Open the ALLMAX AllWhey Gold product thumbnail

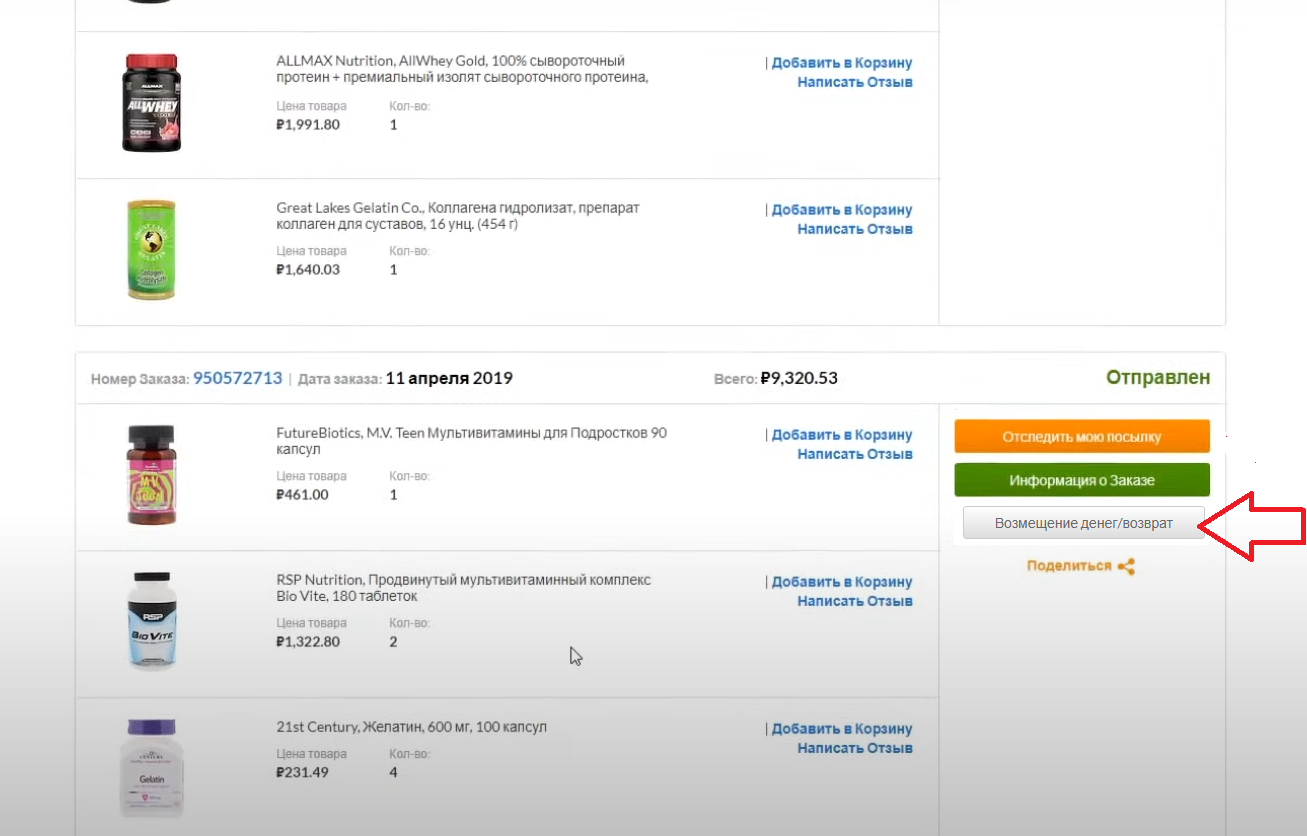click(152, 103)
